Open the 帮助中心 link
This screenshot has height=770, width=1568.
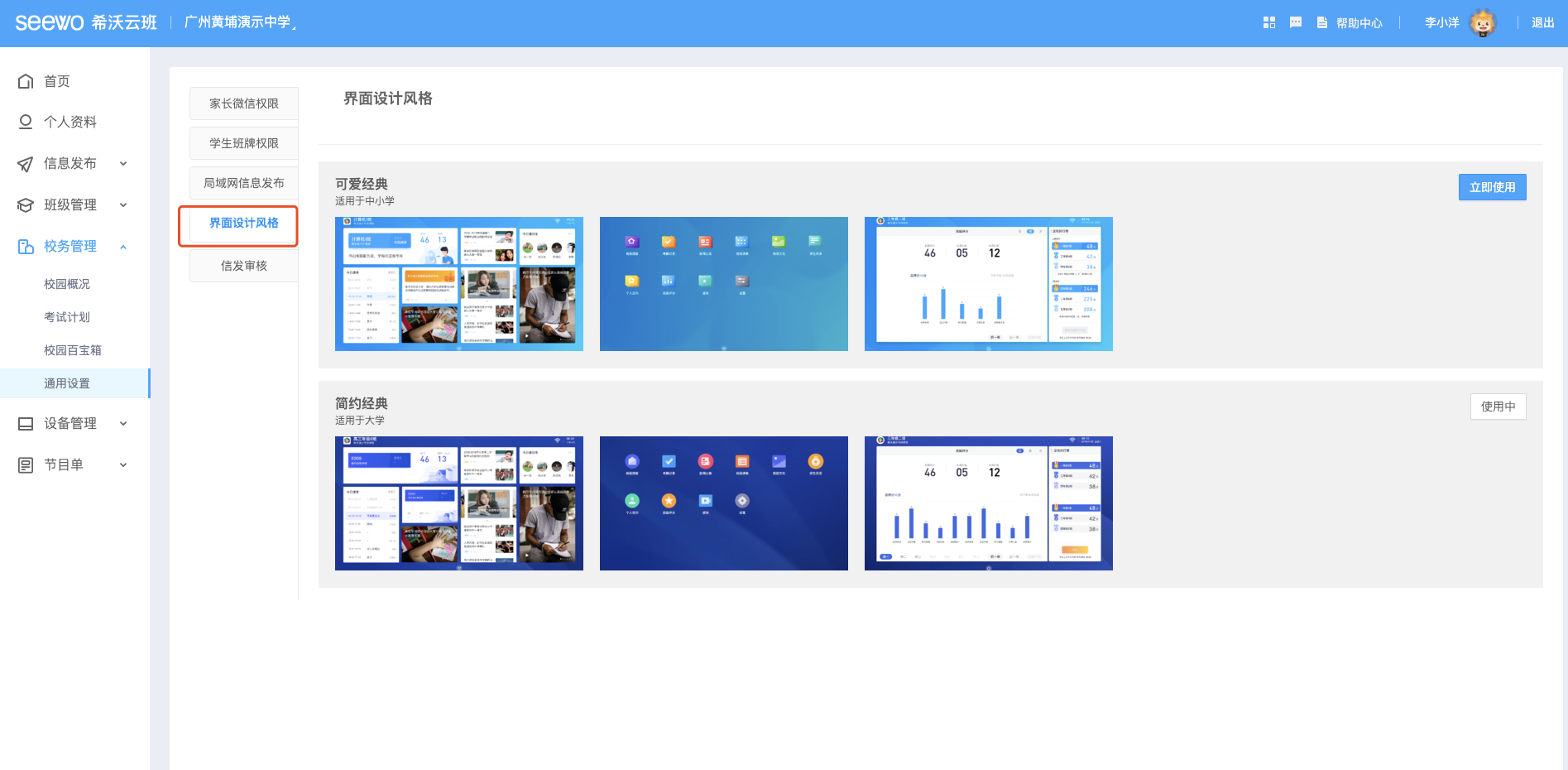[1359, 23]
